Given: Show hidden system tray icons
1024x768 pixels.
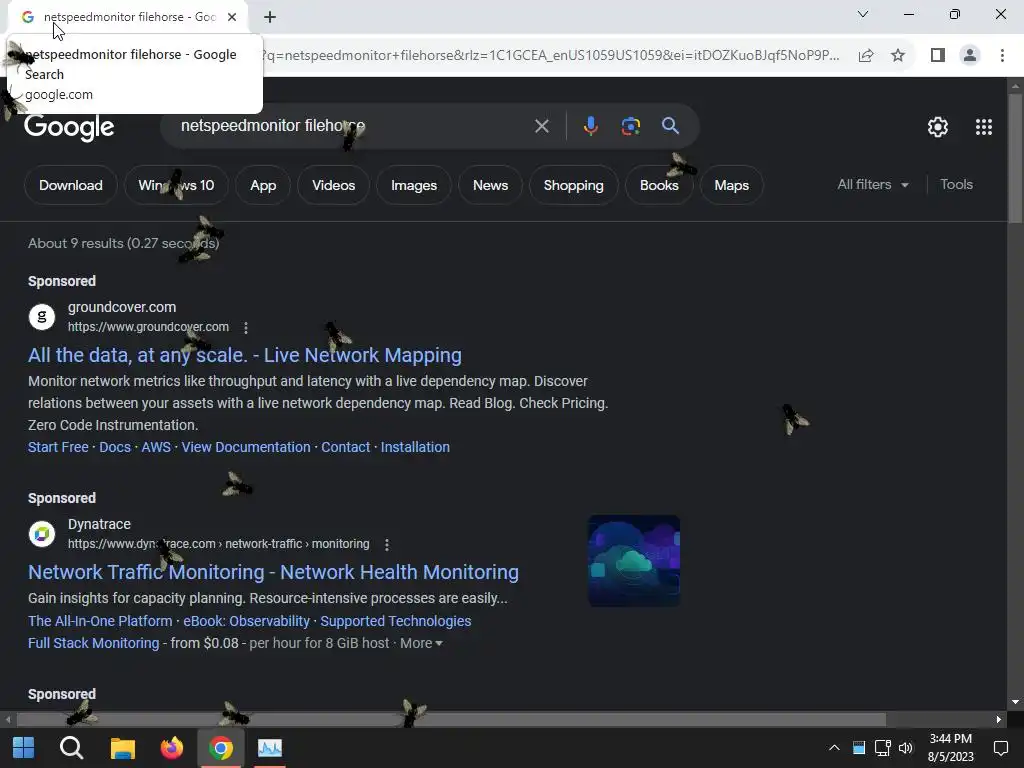Looking at the screenshot, I should (x=834, y=748).
